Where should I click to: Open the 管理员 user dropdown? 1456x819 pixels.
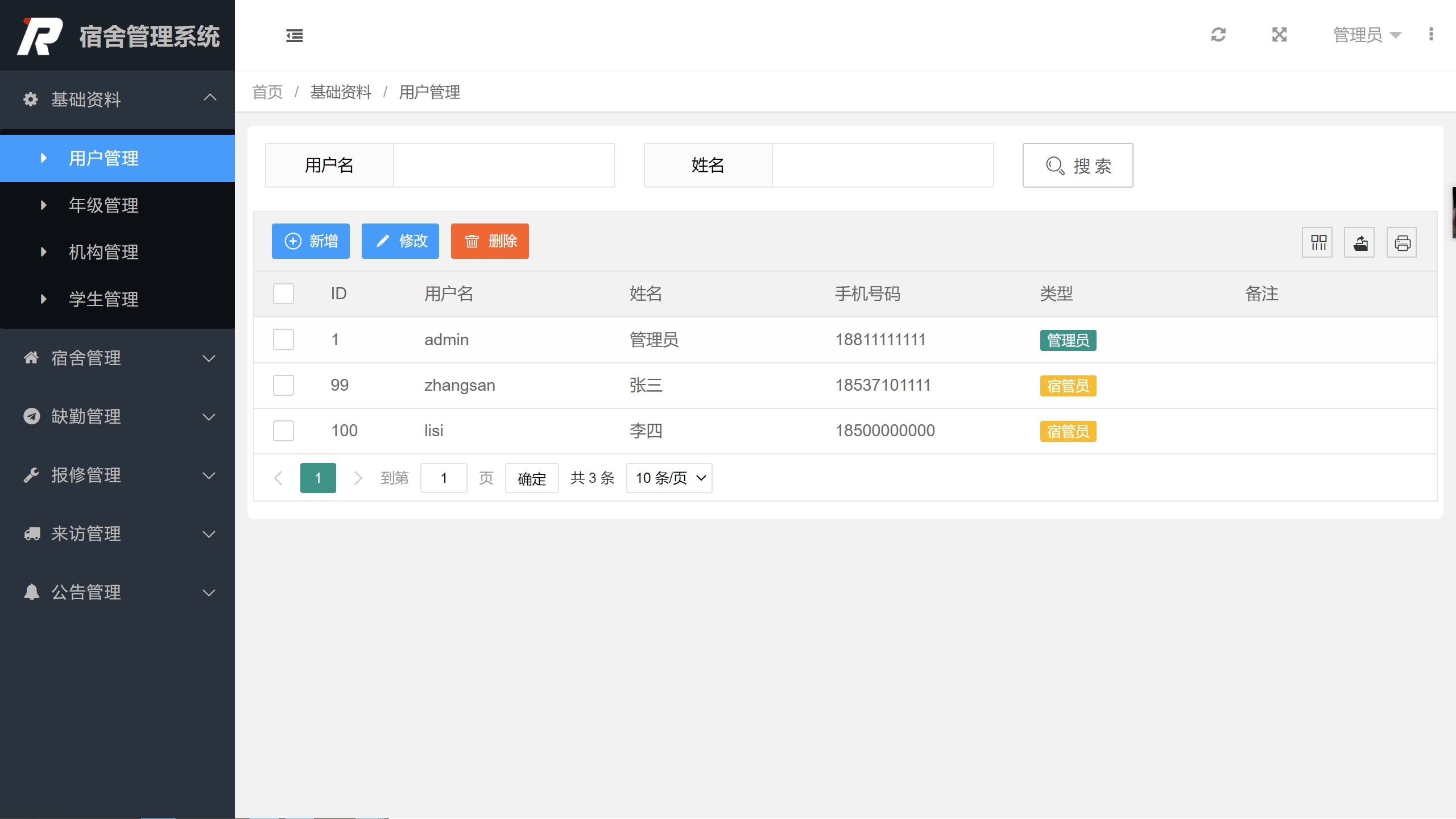(x=1366, y=35)
